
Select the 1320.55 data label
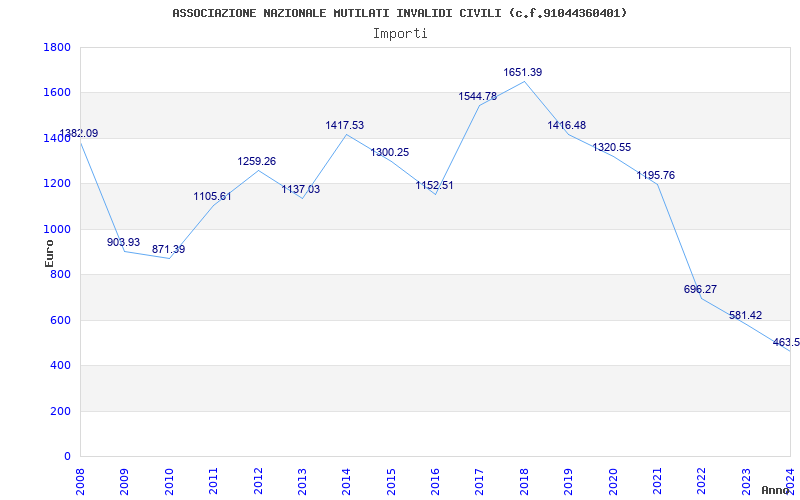[612, 147]
